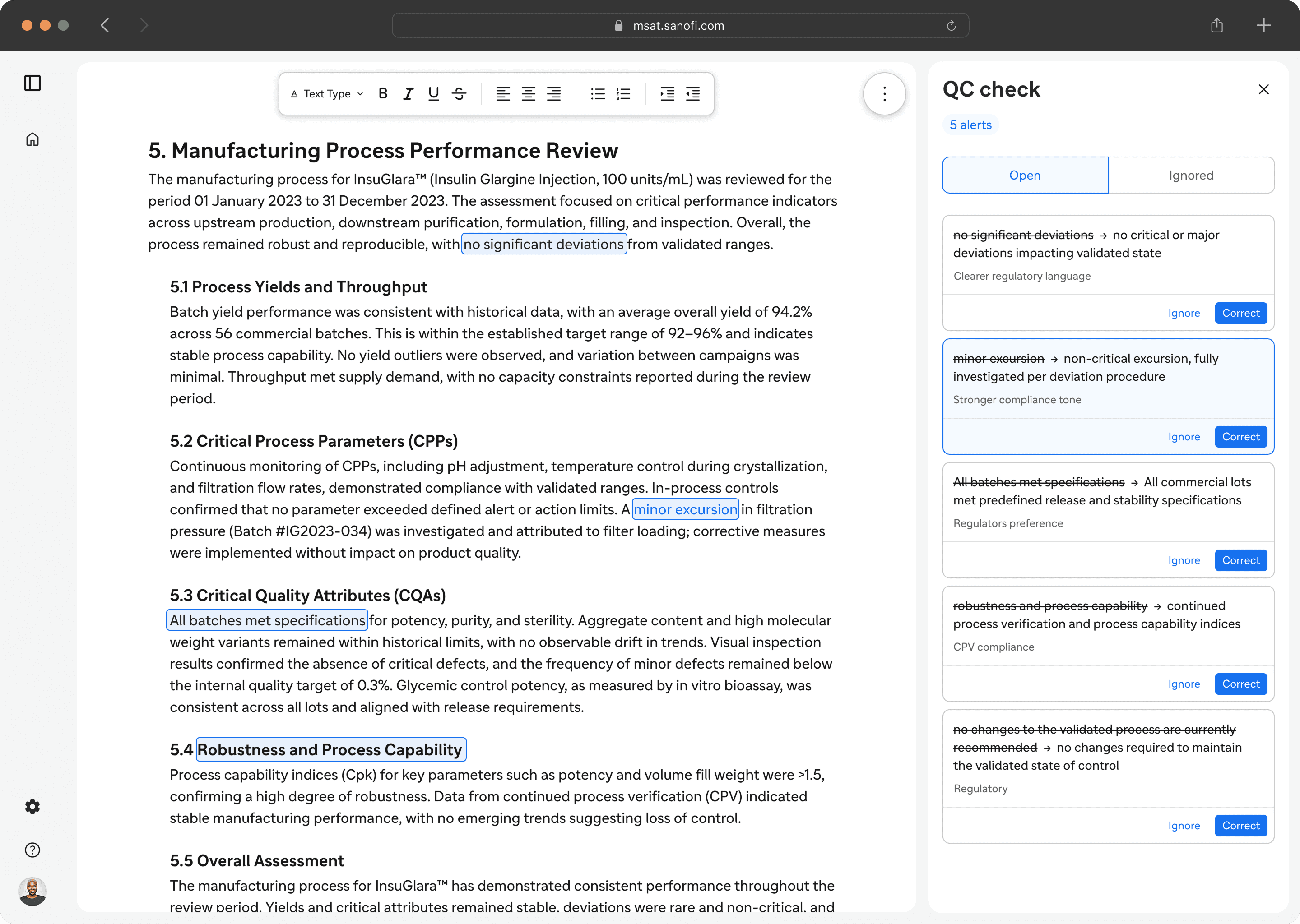The width and height of the screenshot is (1300, 924).
Task: Click the browser address bar
Action: (x=679, y=26)
